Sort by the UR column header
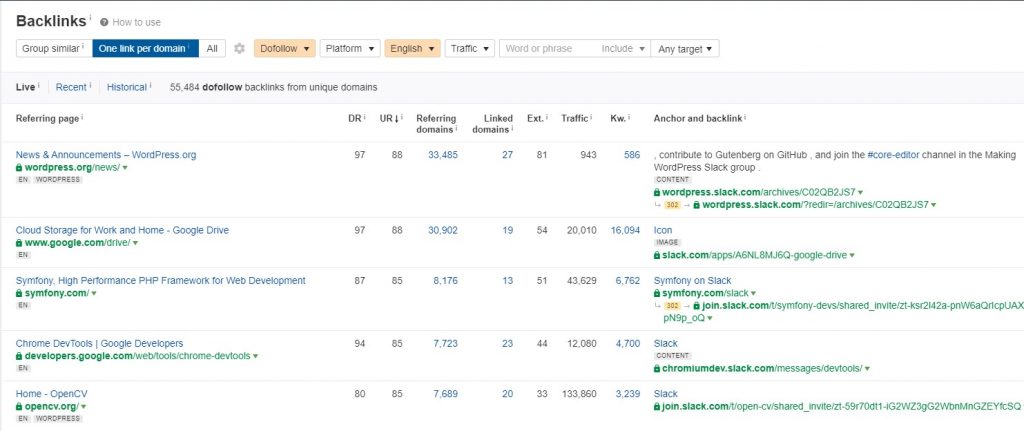This screenshot has height=431, width=1024. click(391, 118)
